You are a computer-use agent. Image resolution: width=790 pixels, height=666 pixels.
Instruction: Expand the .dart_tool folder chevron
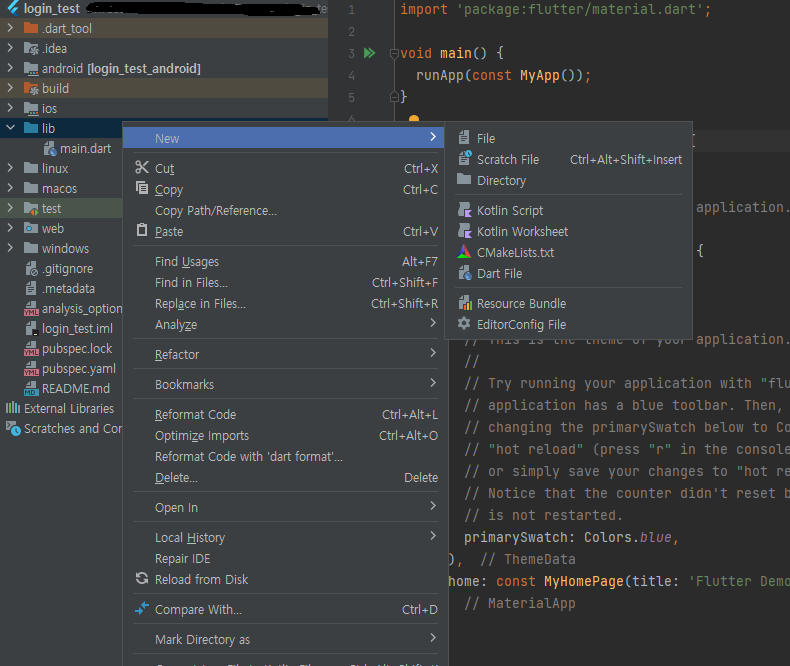pos(10,28)
